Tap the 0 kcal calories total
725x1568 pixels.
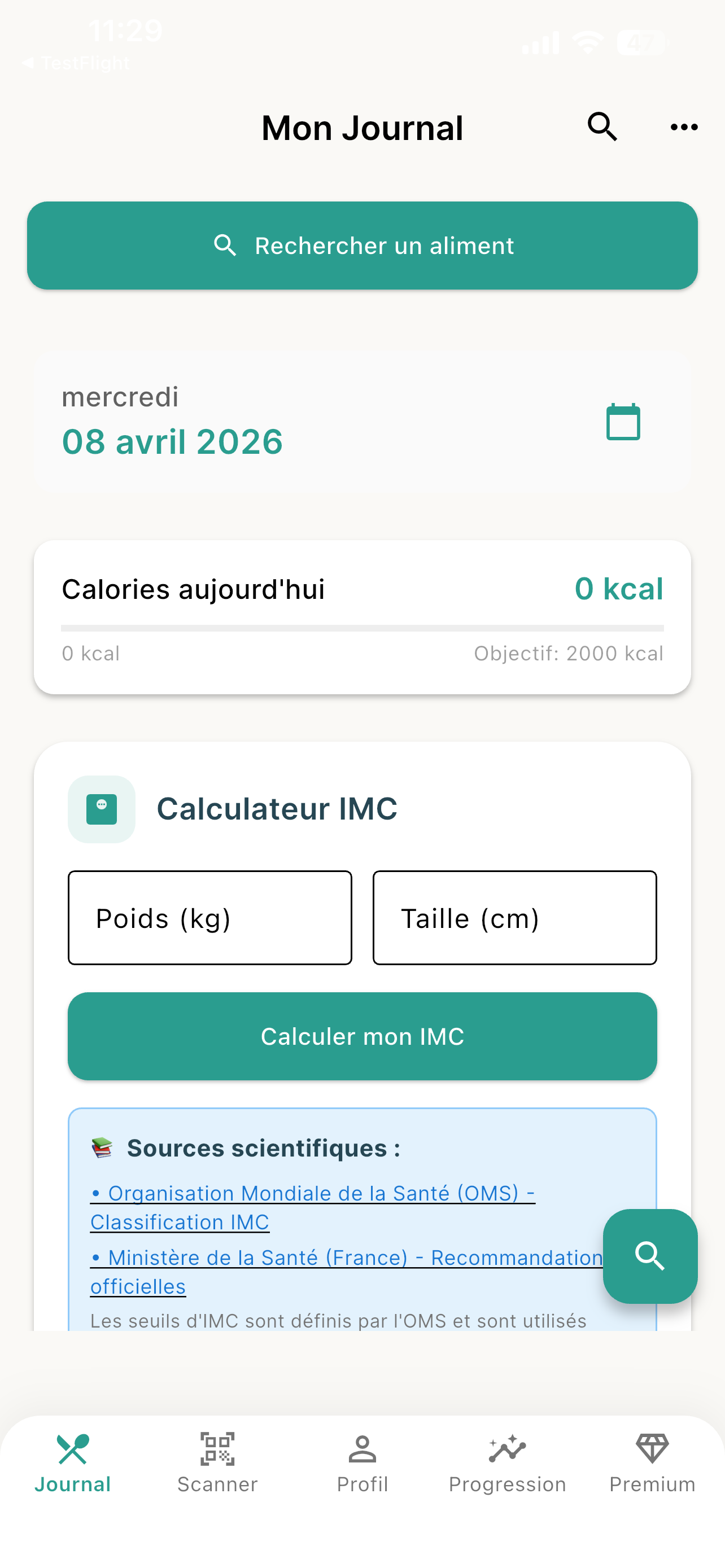[618, 589]
